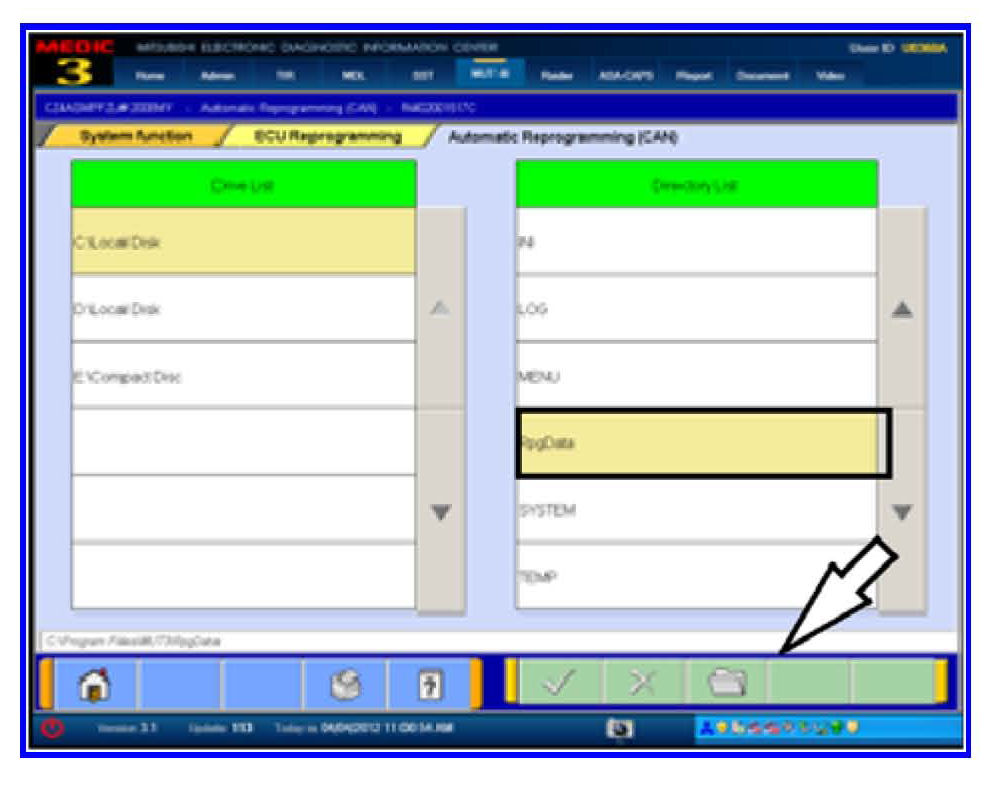
Task: Select the RpgData directory
Action: 696,443
